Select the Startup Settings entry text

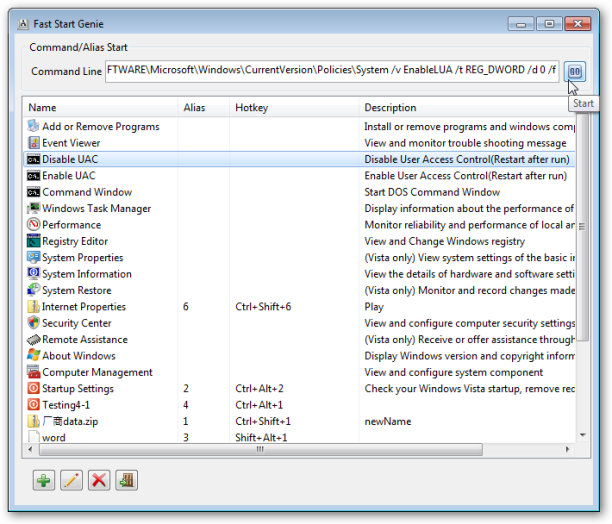click(78, 389)
